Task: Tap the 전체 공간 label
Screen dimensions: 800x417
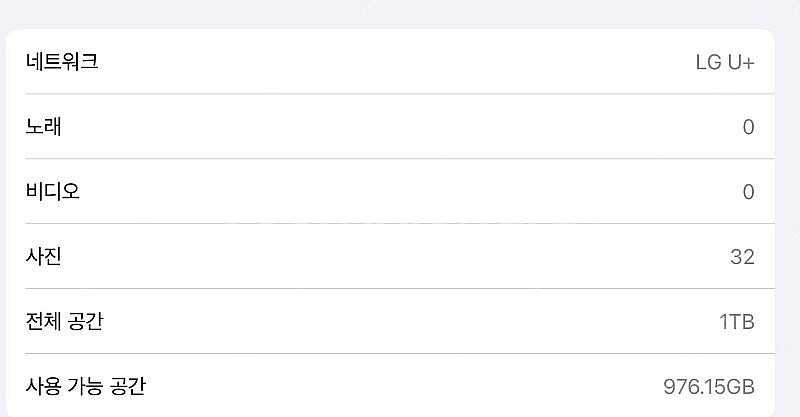Action: [64, 321]
